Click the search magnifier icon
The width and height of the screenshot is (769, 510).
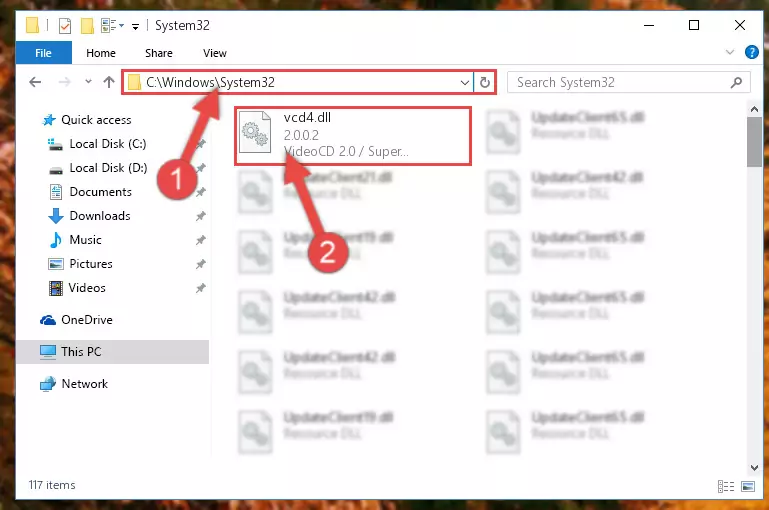[736, 82]
